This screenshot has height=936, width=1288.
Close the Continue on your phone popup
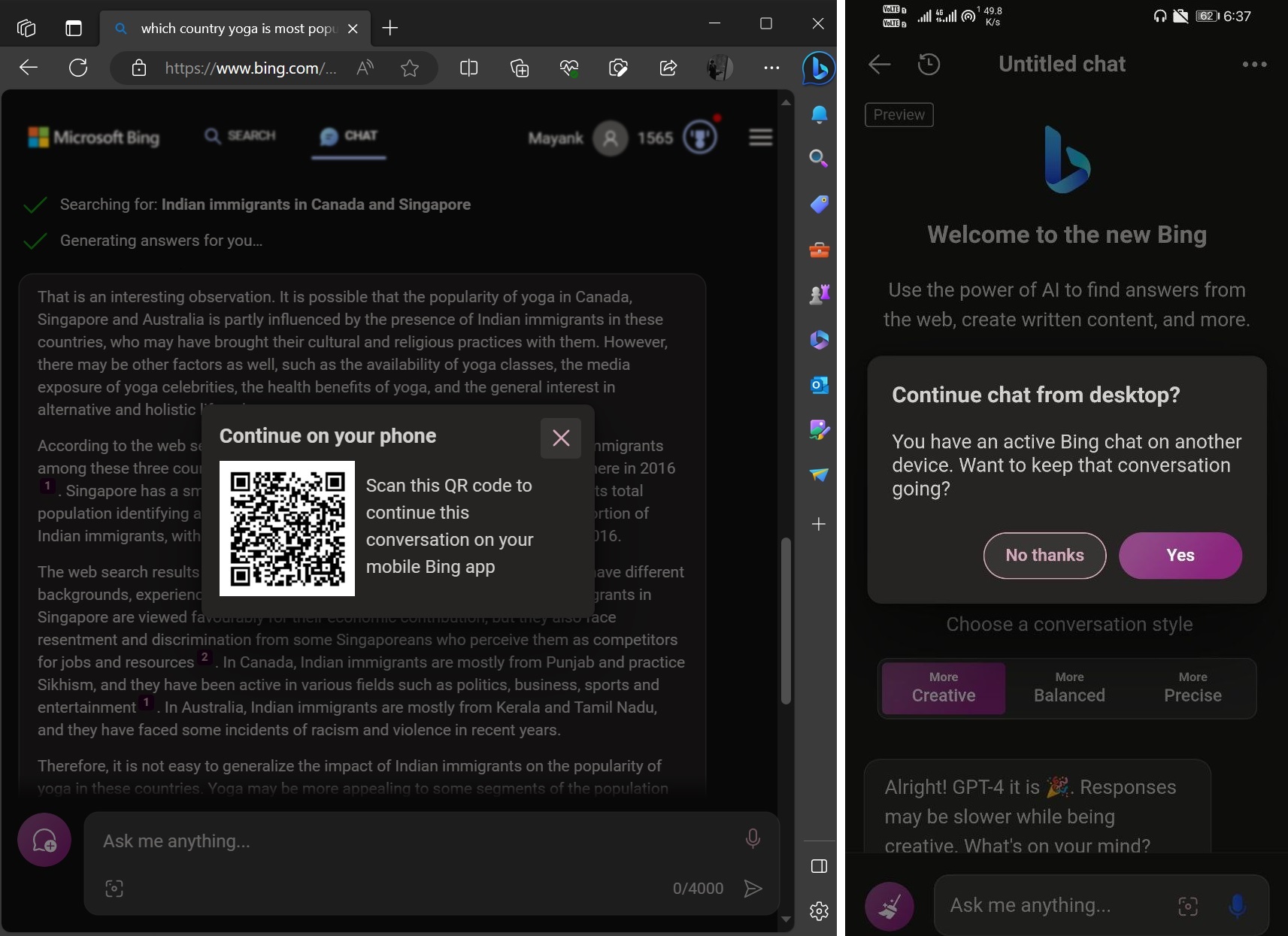[x=561, y=438]
